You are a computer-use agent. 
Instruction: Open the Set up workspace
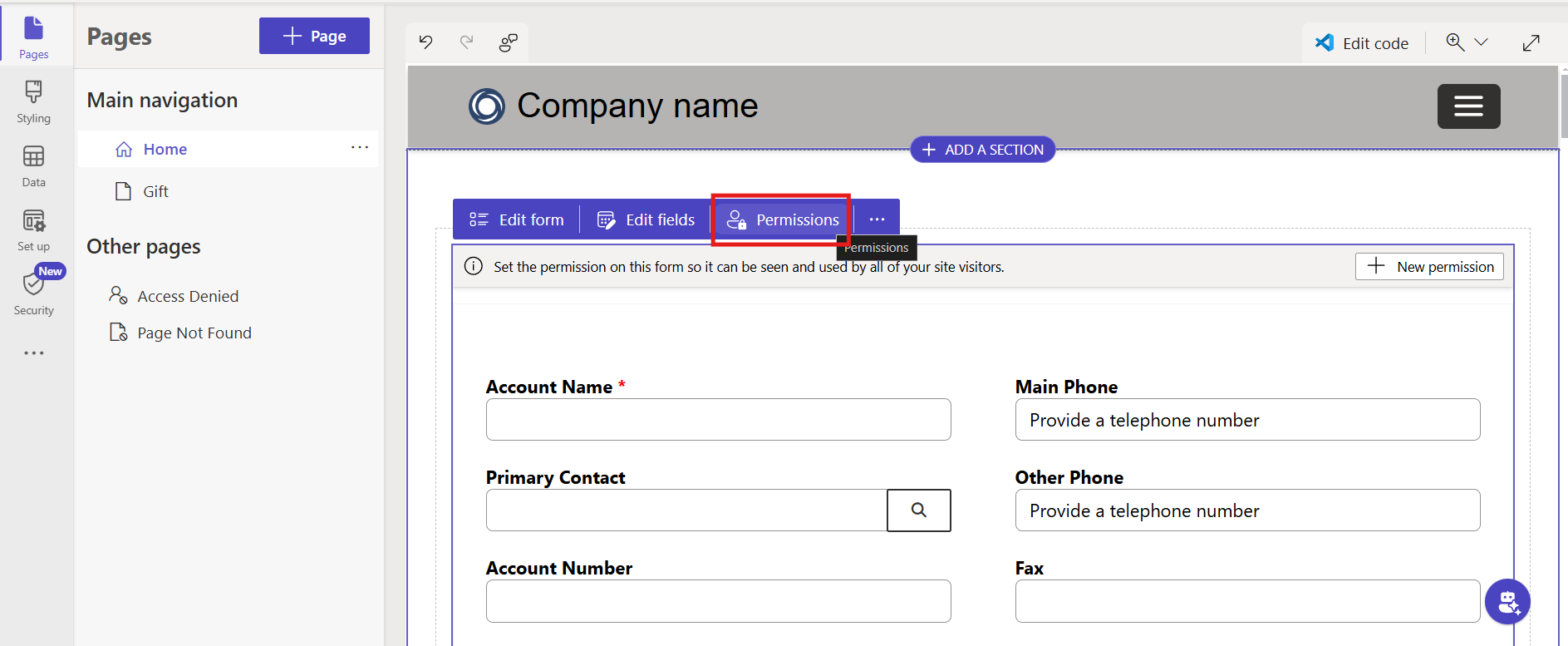coord(33,229)
